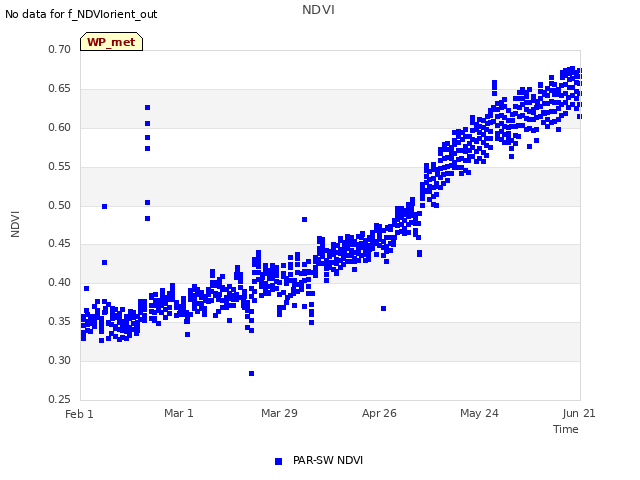Click the 0.25 y-axis tick label

[60, 399]
